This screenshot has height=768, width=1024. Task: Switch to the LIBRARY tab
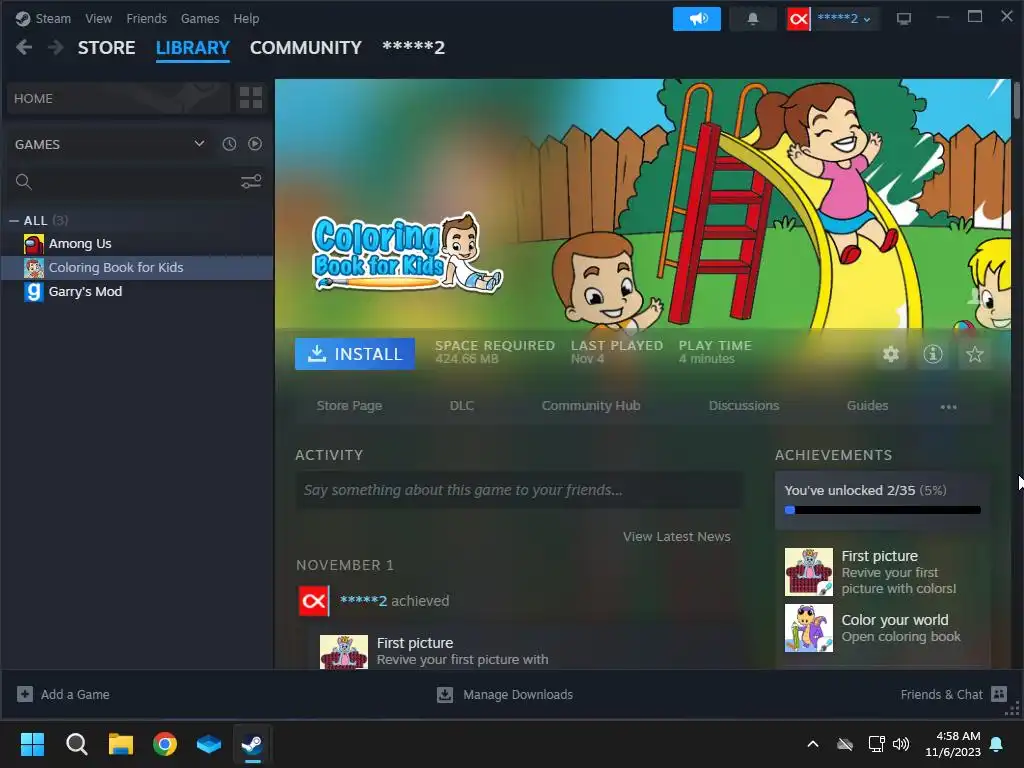[x=193, y=48]
